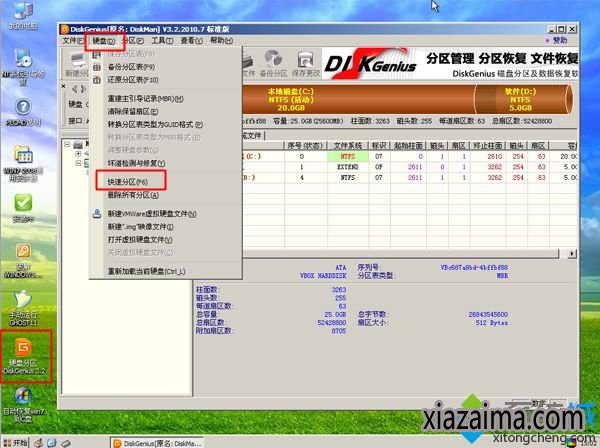Open the 文件(F) menu

pyautogui.click(x=73, y=40)
